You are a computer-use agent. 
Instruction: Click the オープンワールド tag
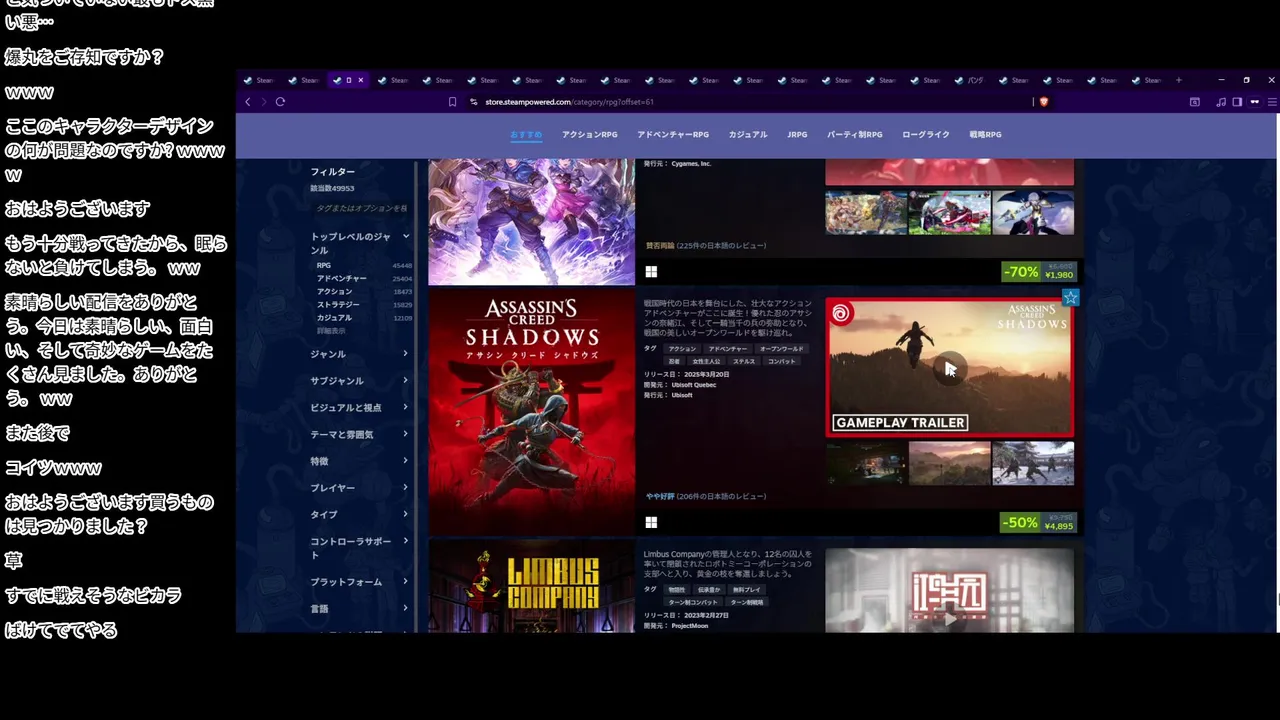(x=782, y=349)
